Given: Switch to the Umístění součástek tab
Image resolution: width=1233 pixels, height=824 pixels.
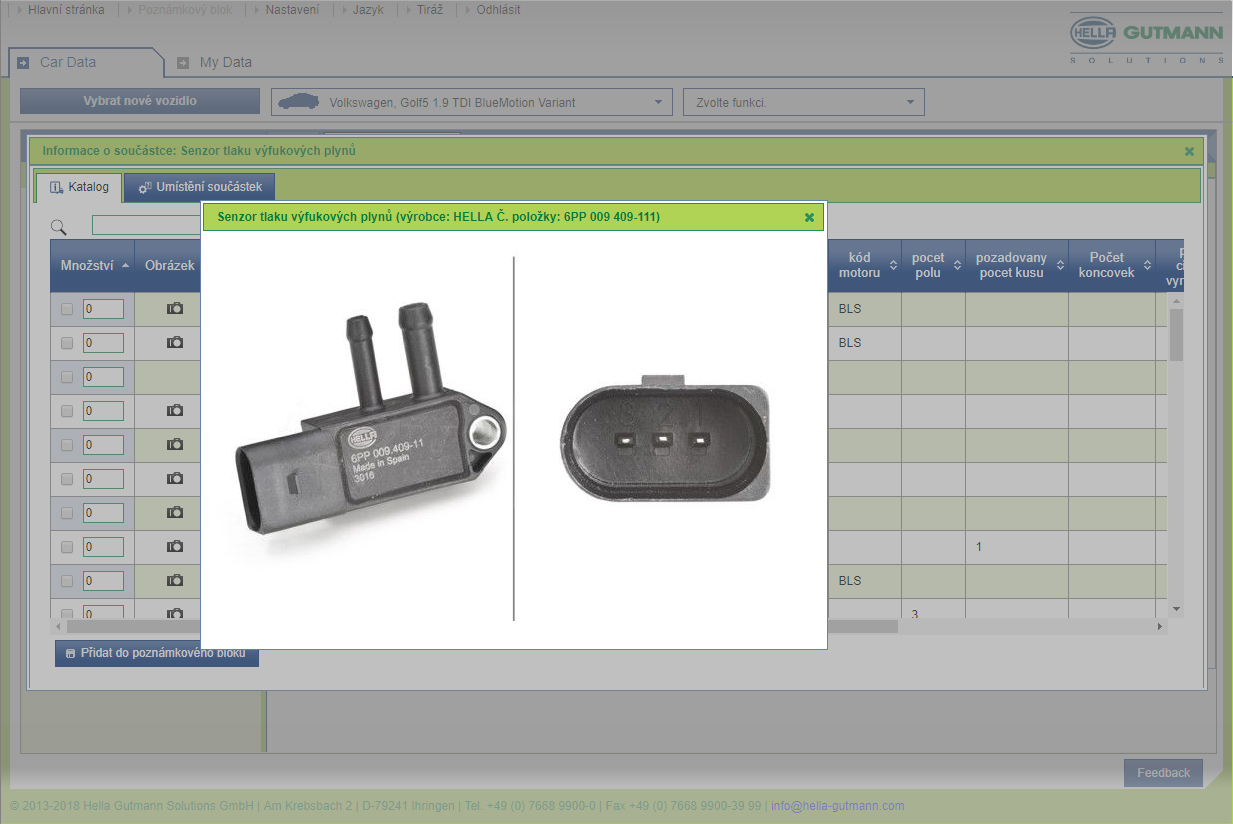Looking at the screenshot, I should point(199,187).
